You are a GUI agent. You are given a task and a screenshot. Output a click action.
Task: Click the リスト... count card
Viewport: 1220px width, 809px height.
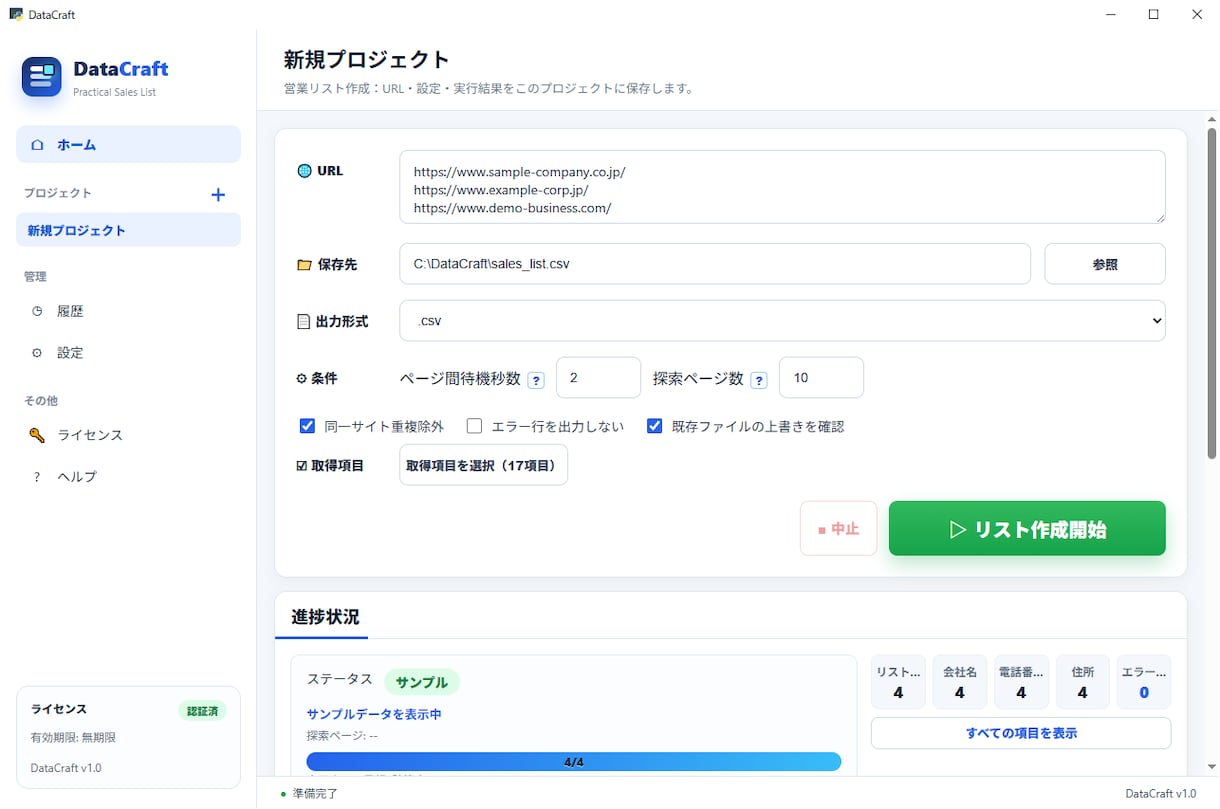coord(898,682)
